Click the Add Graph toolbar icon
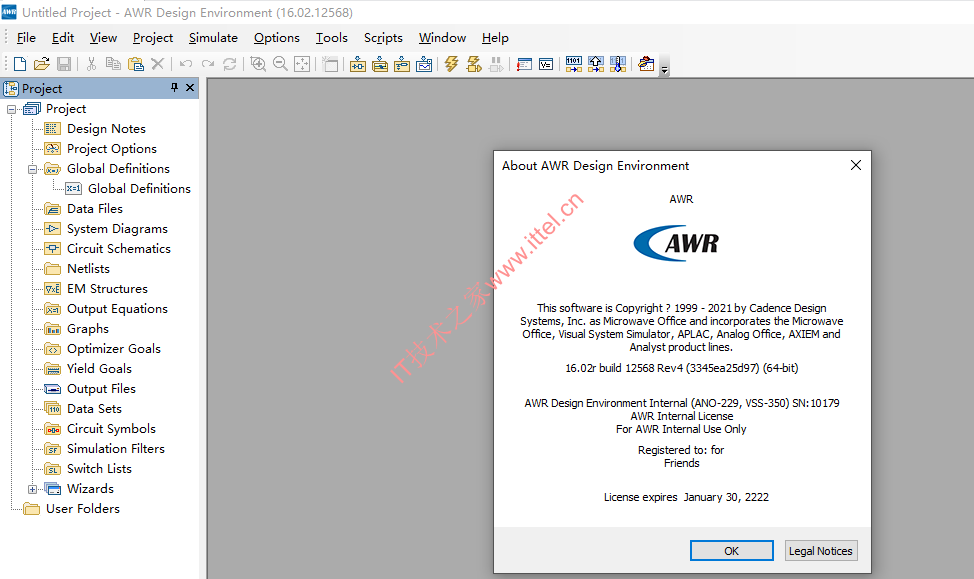The height and width of the screenshot is (579, 974). [x=424, y=64]
